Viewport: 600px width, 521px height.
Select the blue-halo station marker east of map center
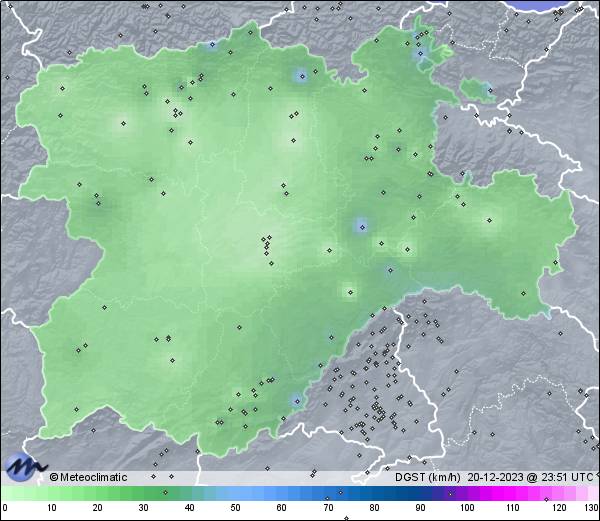point(362,227)
